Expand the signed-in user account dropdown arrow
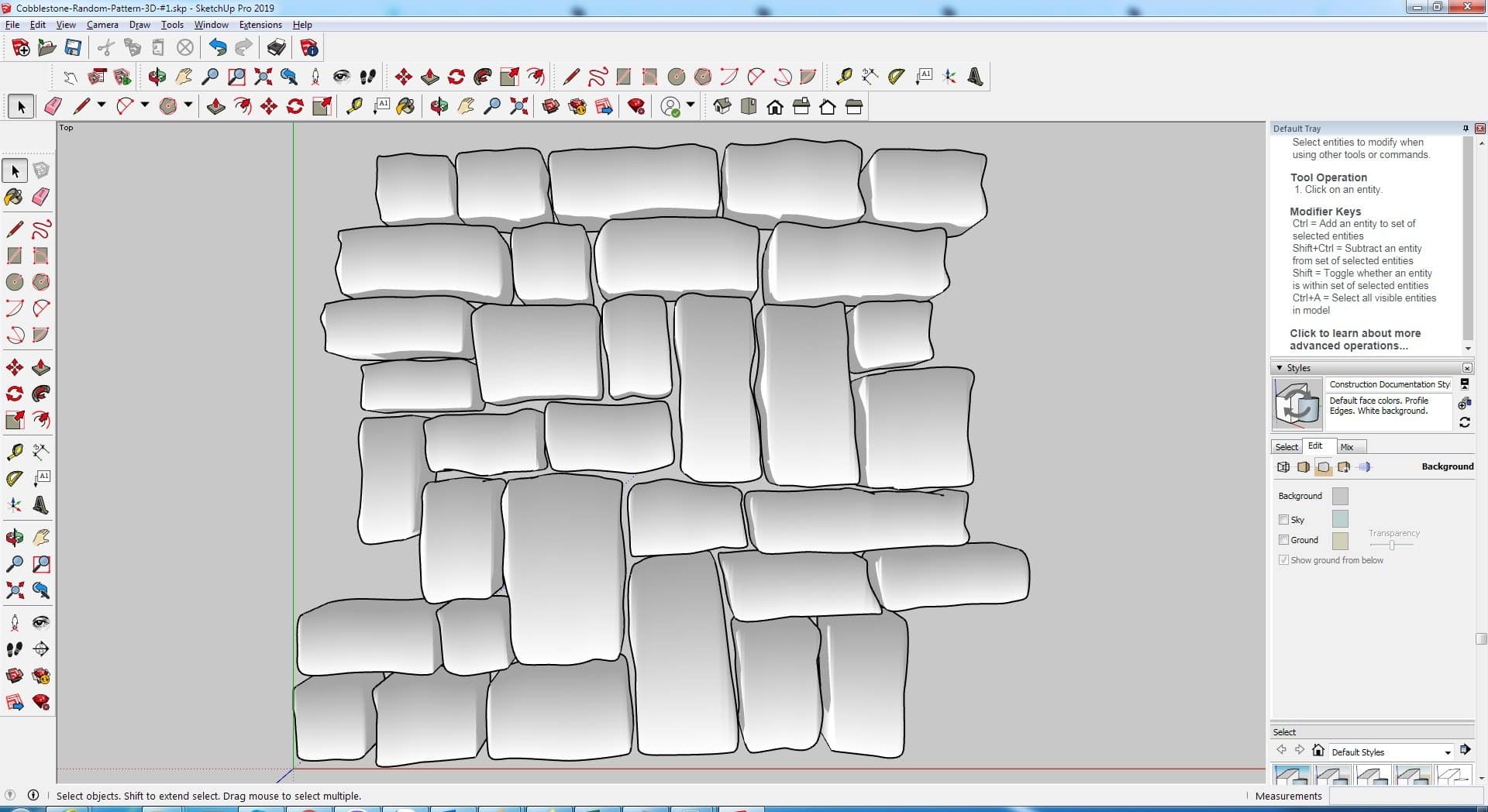The width and height of the screenshot is (1488, 812). point(691,105)
